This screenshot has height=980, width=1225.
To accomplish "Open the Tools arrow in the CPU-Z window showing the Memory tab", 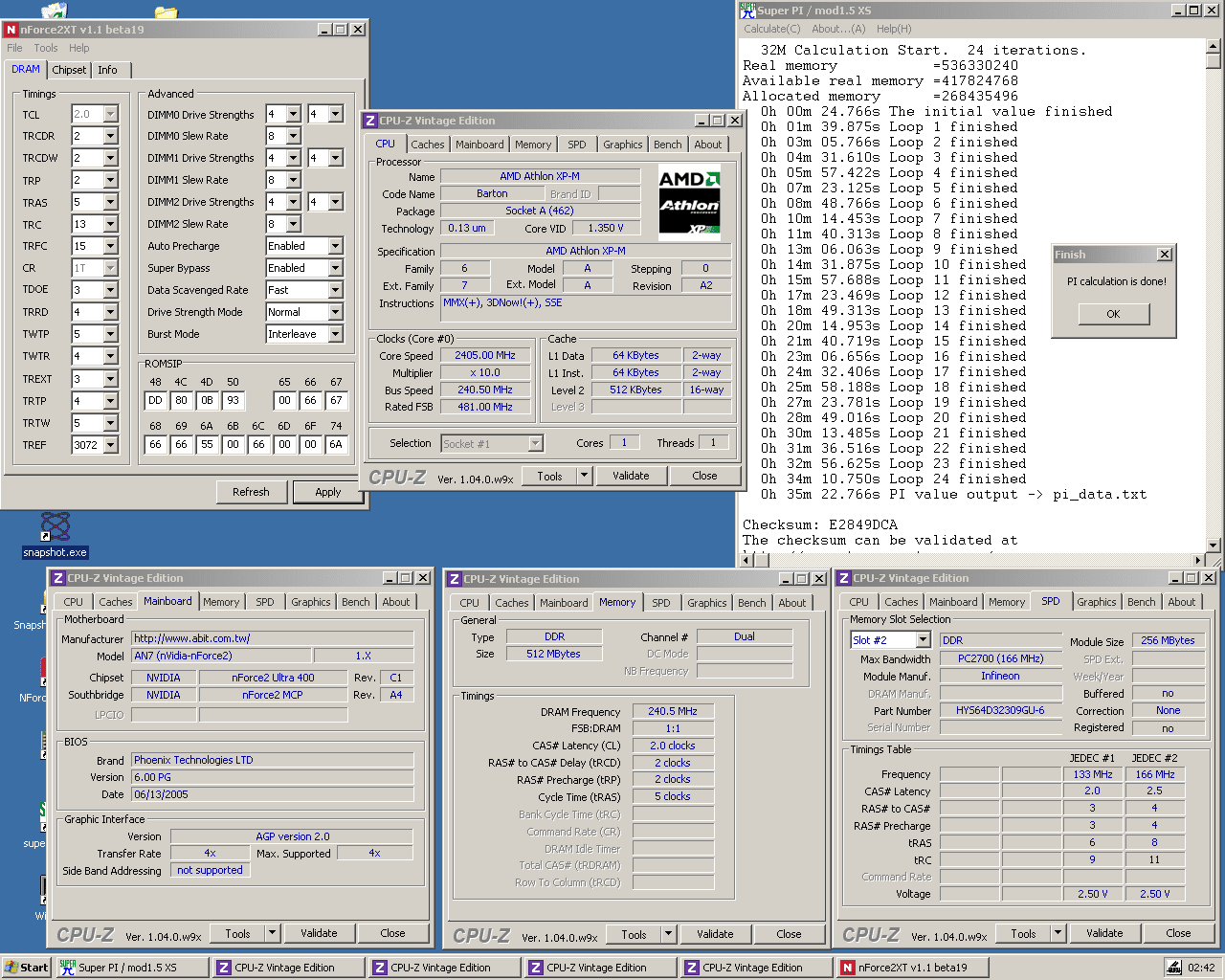I will click(669, 934).
